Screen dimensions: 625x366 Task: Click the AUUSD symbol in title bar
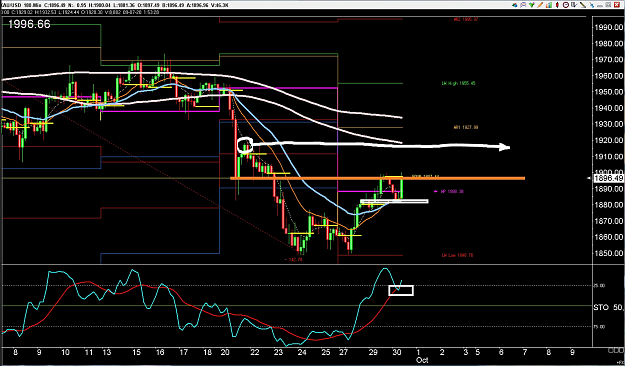[11, 6]
